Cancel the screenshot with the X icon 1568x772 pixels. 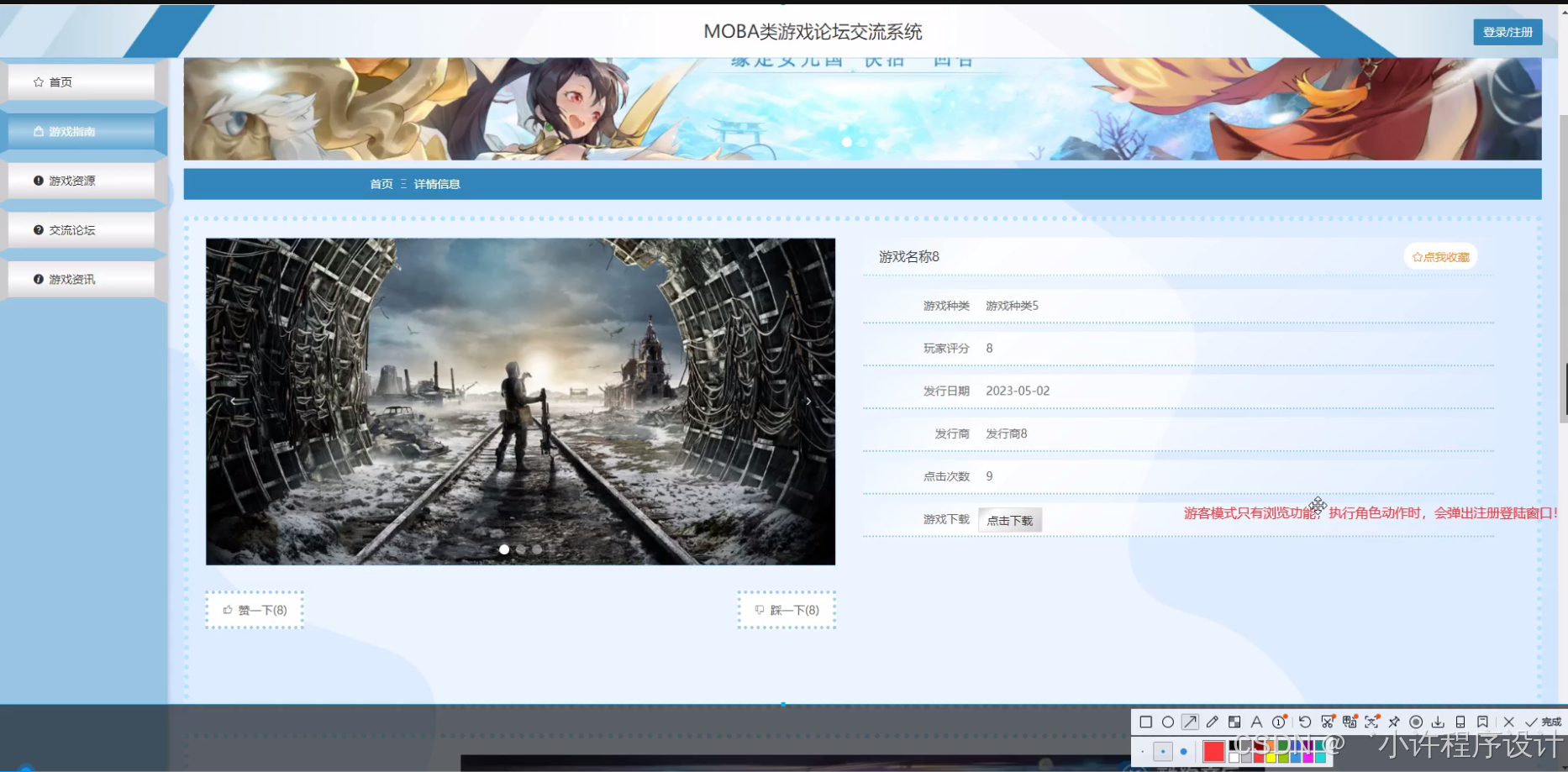point(1509,722)
